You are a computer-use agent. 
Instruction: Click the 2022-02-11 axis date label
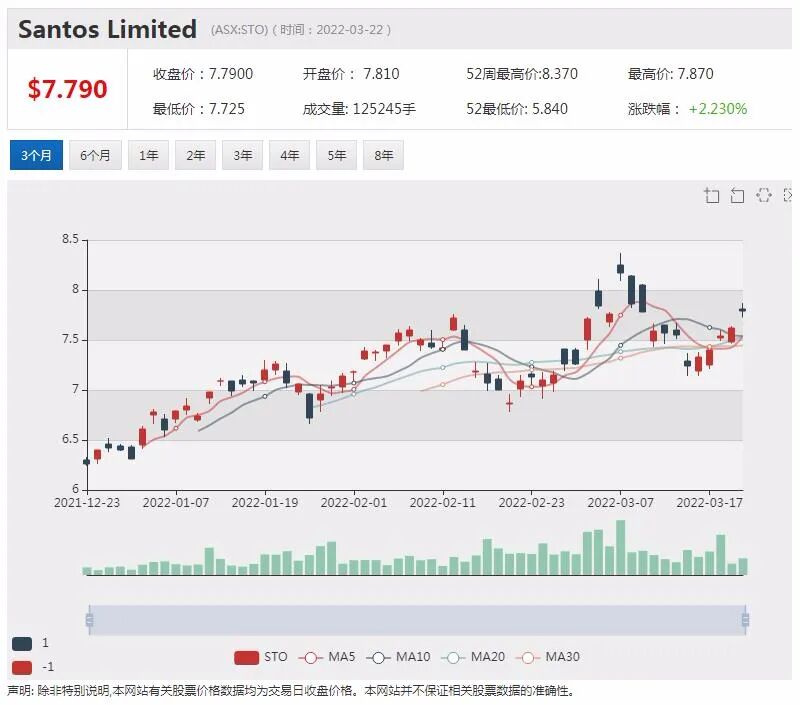(442, 502)
